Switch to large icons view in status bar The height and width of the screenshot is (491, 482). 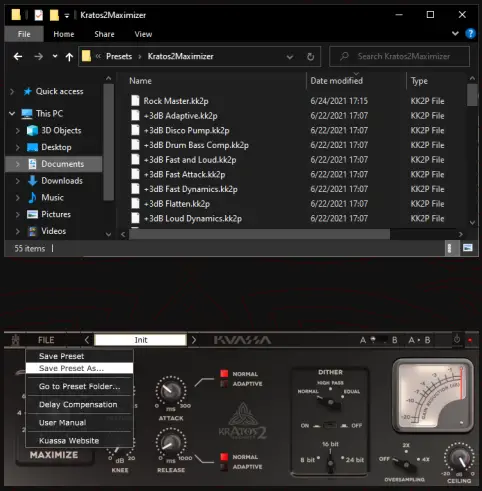pos(468,248)
